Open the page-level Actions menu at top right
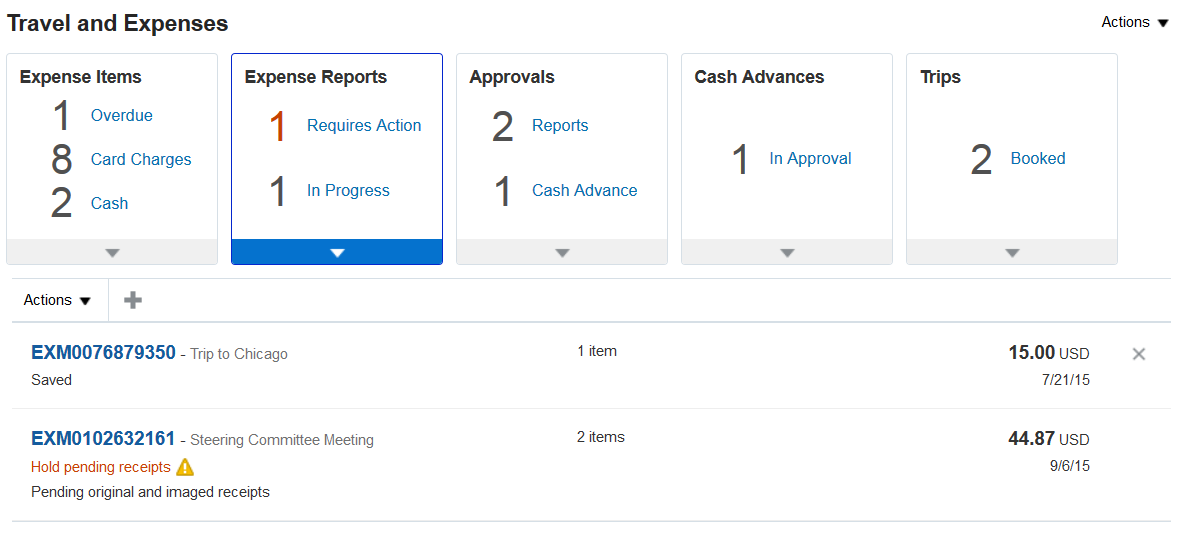Screen dimensions: 1181x541 pyautogui.click(x=1135, y=22)
